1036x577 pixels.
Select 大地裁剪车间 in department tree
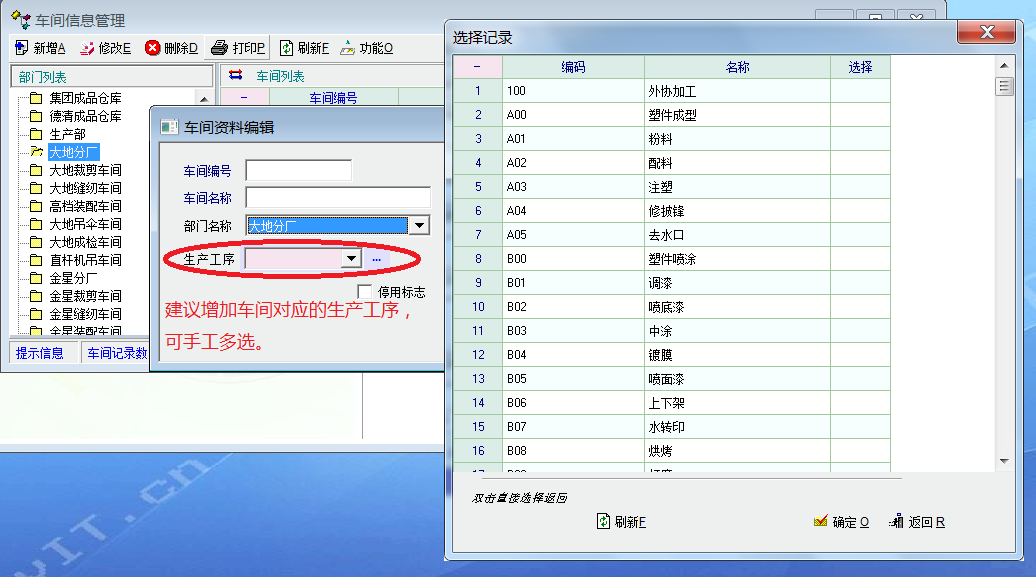pyautogui.click(x=85, y=170)
